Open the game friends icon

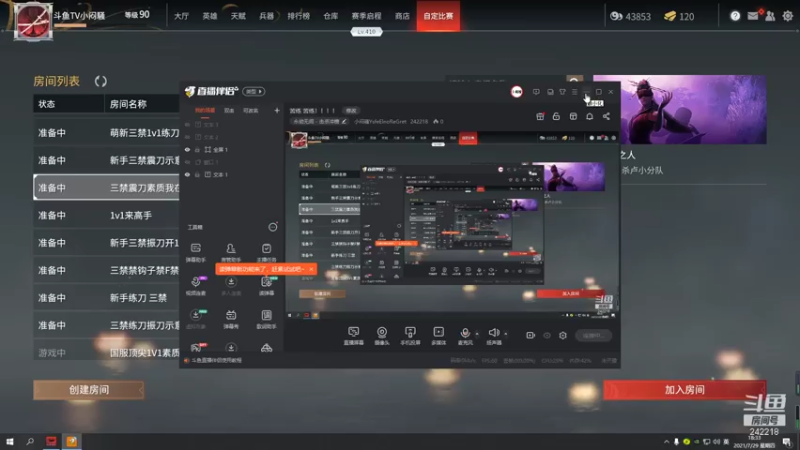click(x=770, y=16)
